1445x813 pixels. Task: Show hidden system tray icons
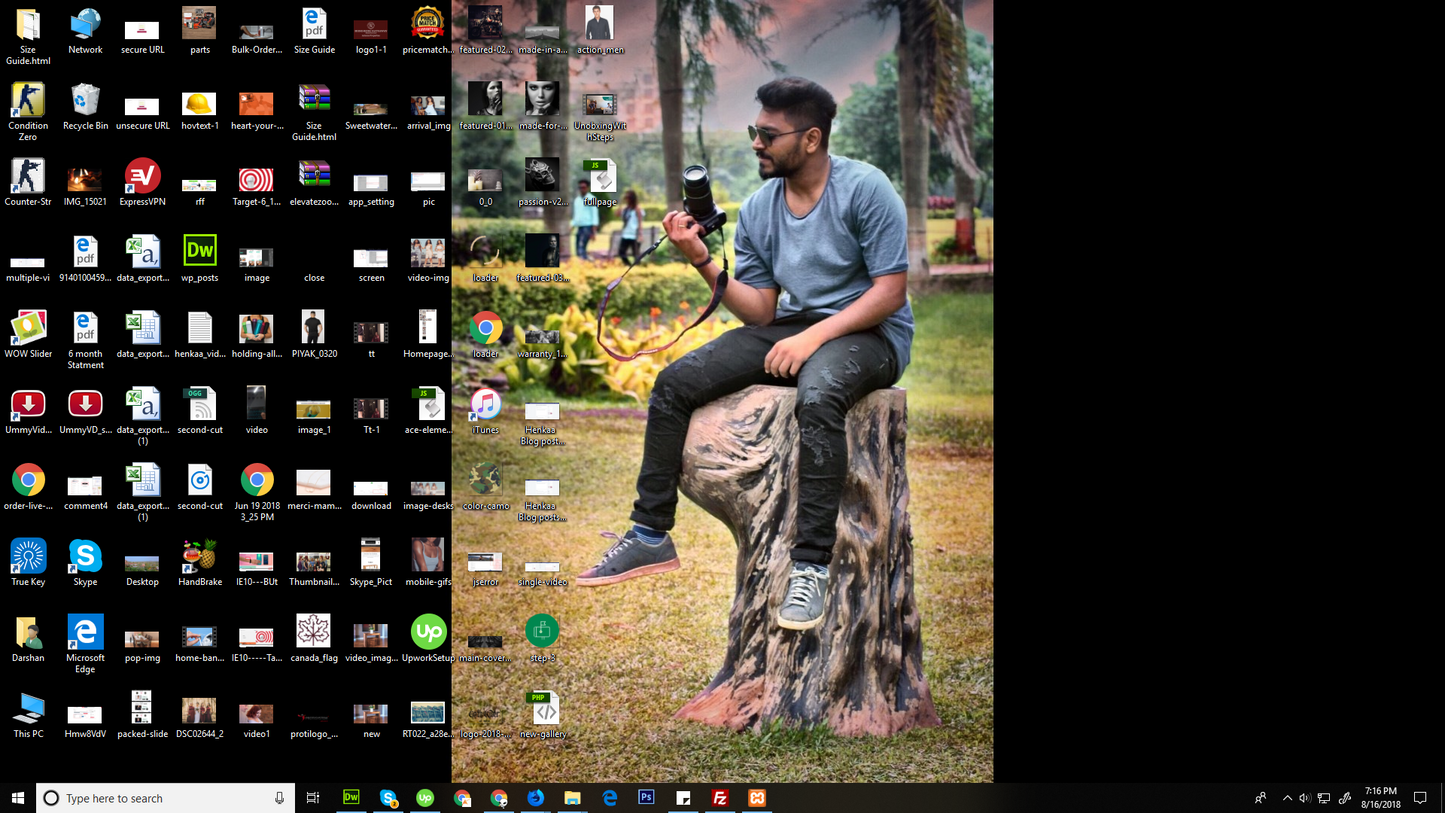tap(1287, 798)
